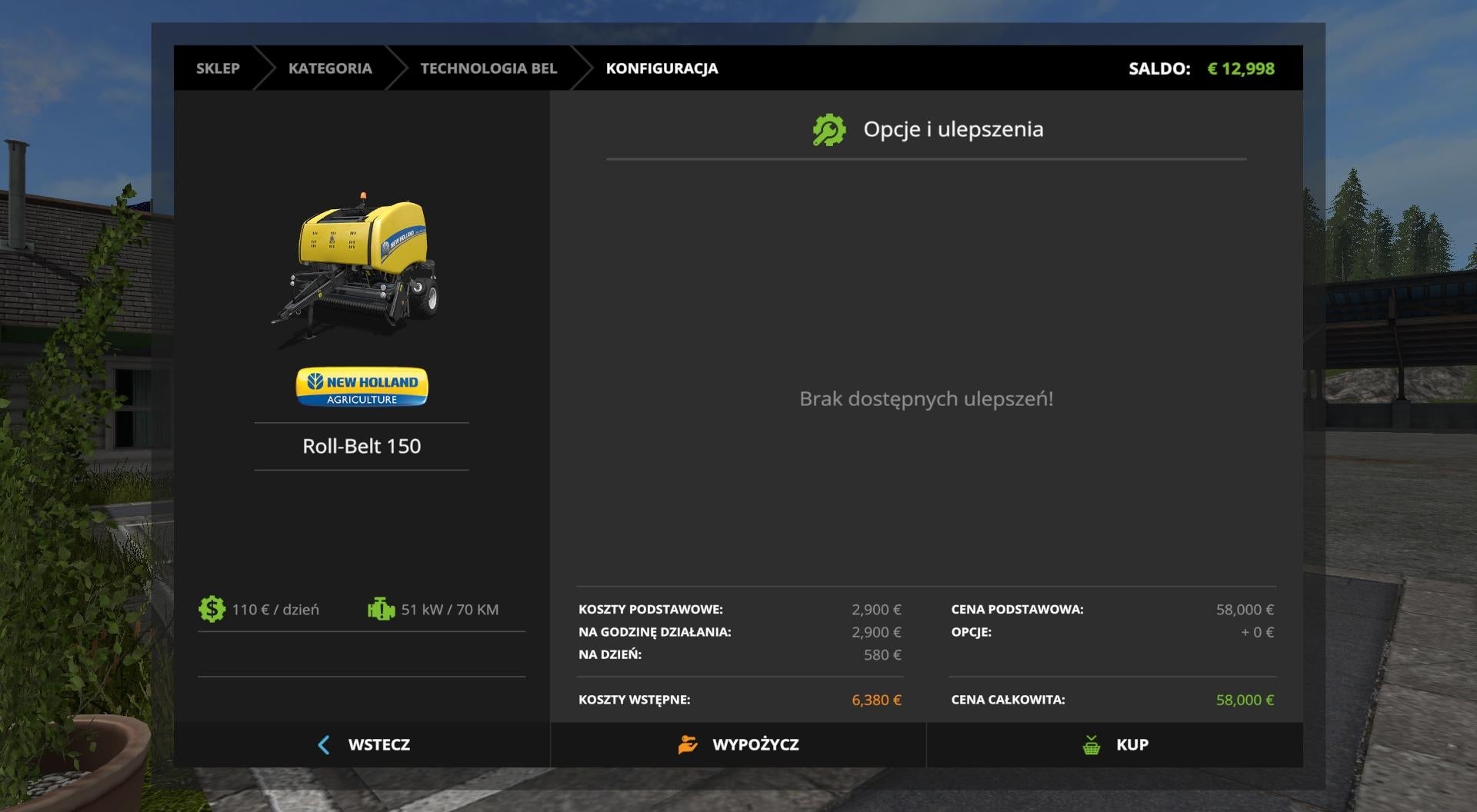Click the 51 kW / 70 KM value
Viewport: 1477px width, 812px height.
pos(450,610)
